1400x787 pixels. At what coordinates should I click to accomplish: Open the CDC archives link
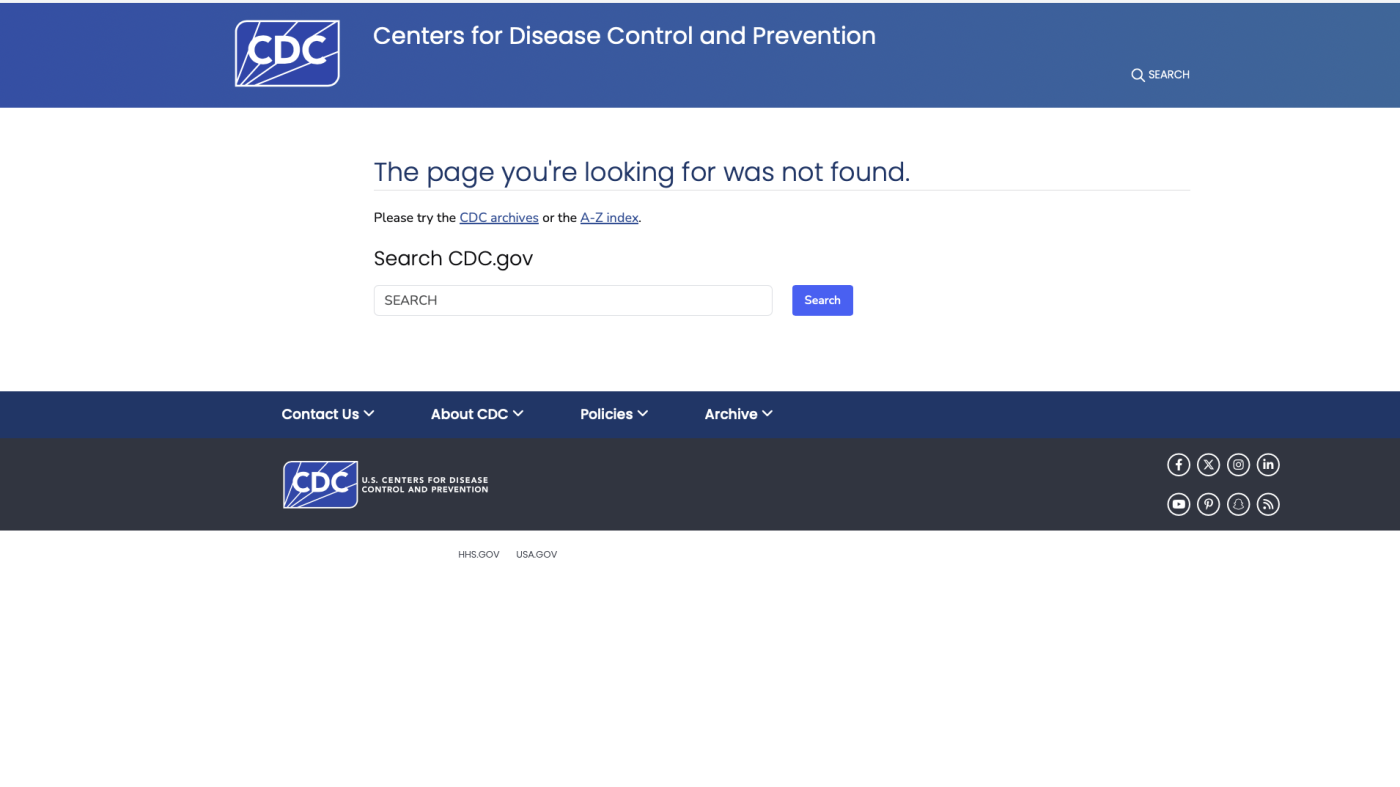pyautogui.click(x=498, y=218)
